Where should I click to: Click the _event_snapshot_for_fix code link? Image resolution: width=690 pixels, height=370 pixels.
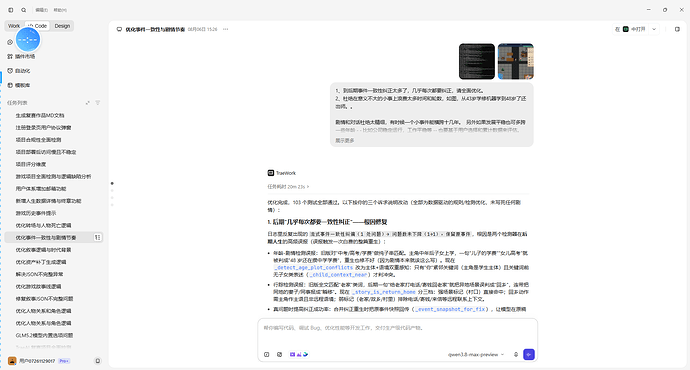(x=450, y=309)
